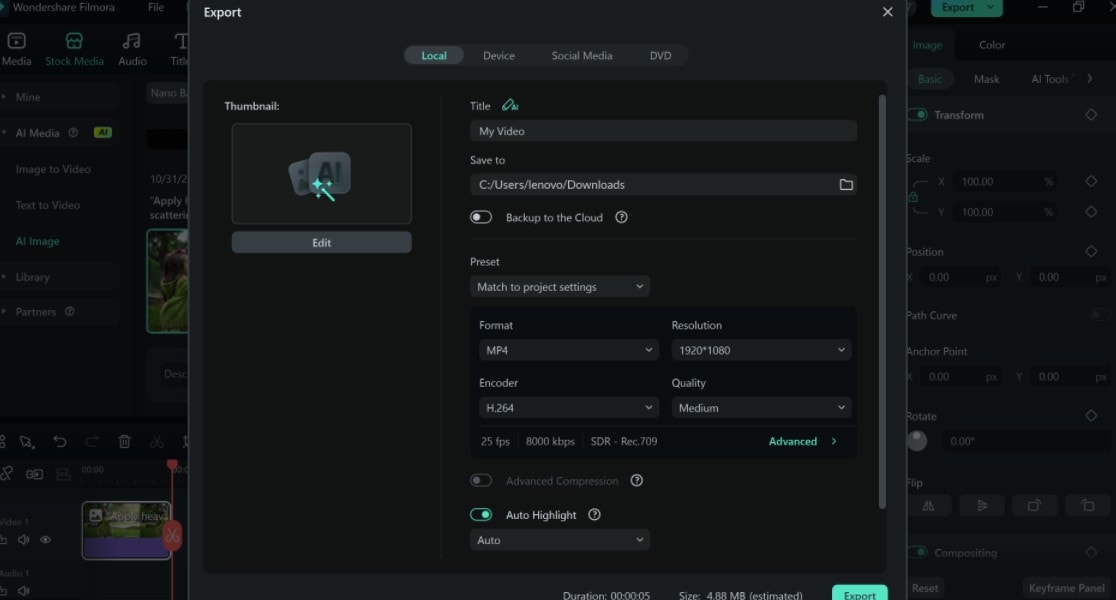
Task: Close the Export dialog
Action: (887, 12)
